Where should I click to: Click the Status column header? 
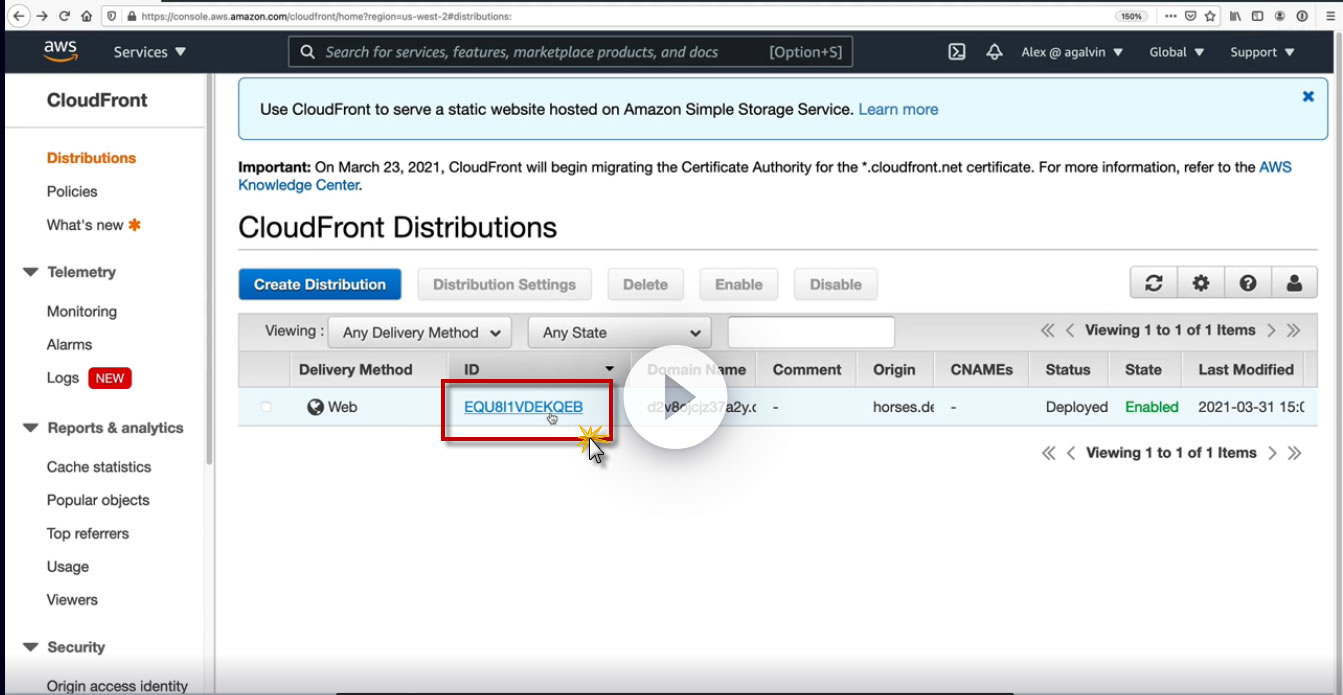[1068, 369]
